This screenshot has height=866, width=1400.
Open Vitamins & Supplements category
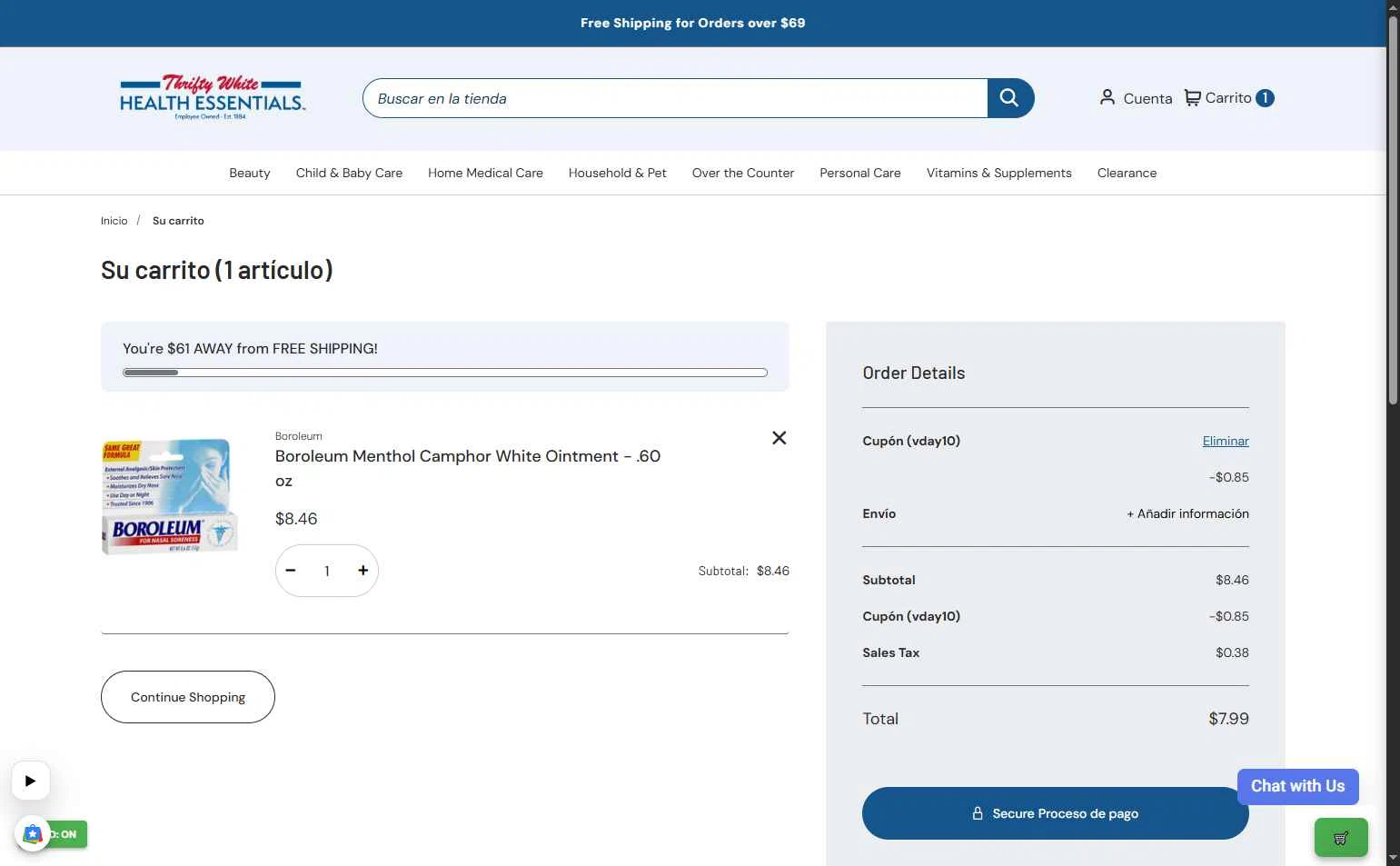999,173
